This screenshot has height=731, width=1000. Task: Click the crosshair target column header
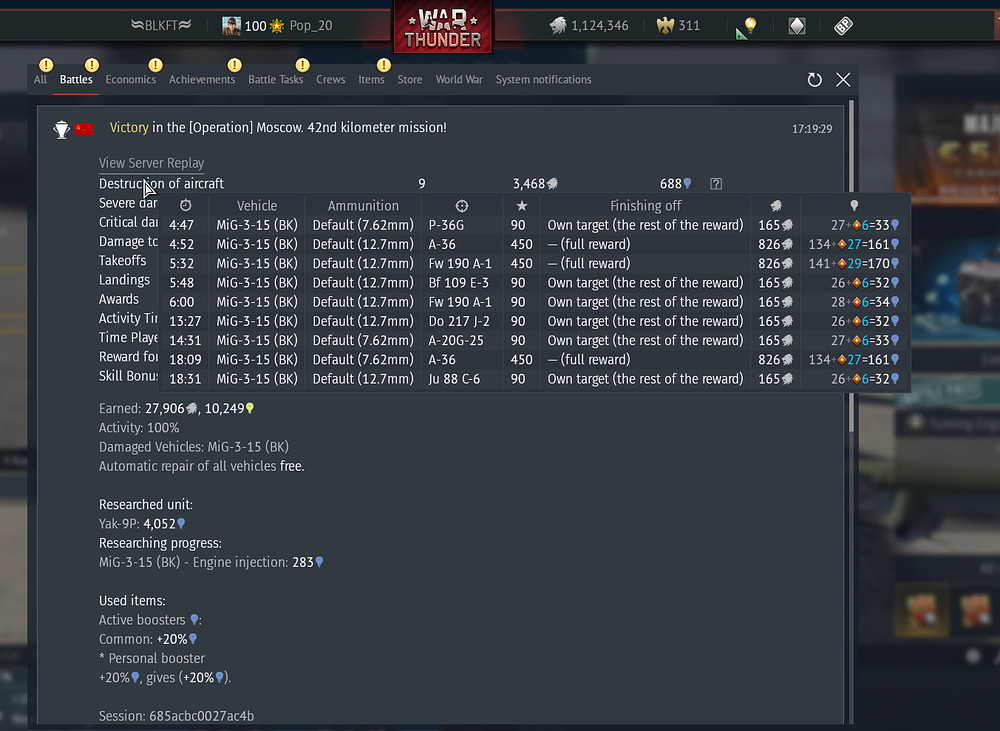coord(462,205)
